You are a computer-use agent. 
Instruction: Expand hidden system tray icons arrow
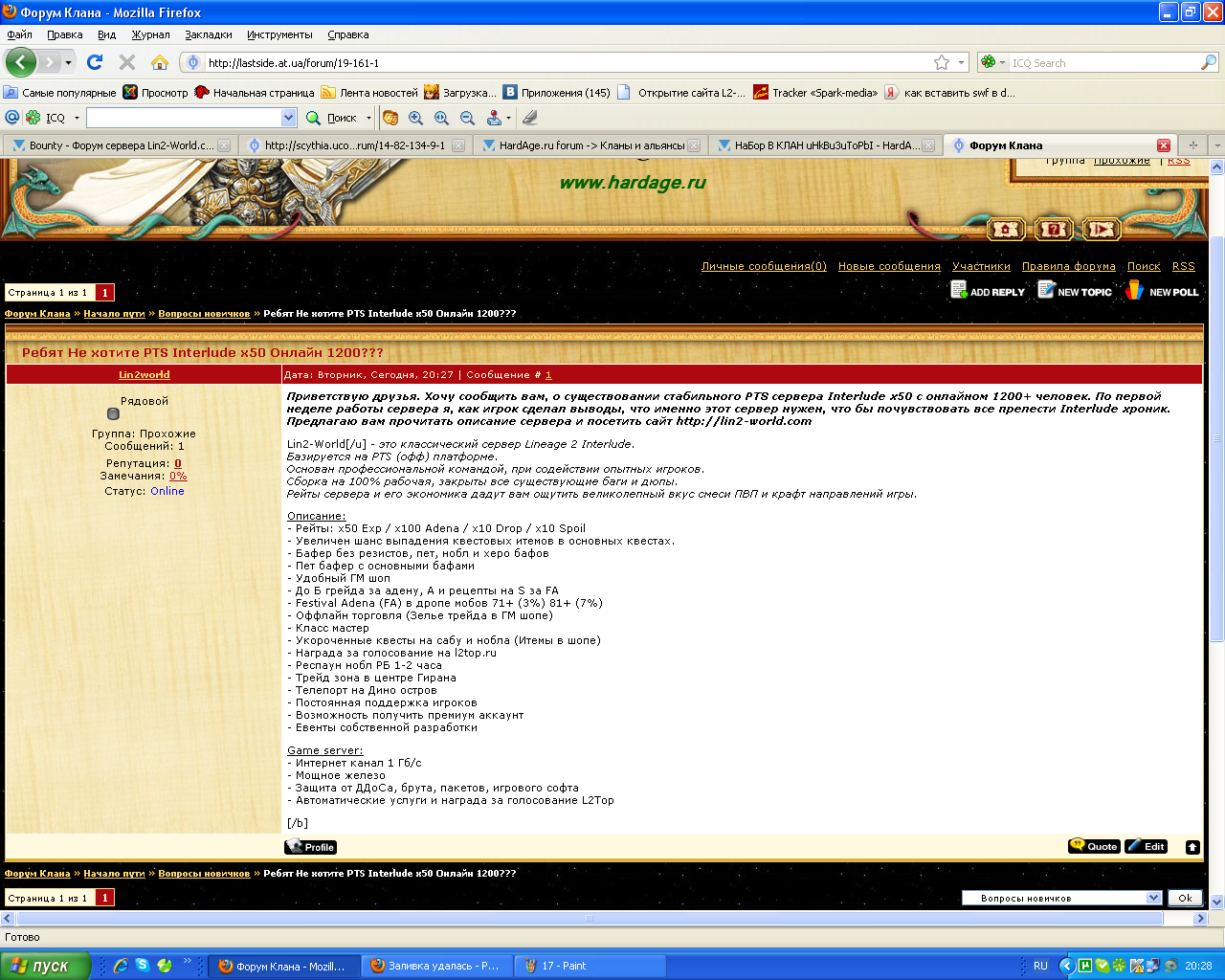pos(1066,966)
